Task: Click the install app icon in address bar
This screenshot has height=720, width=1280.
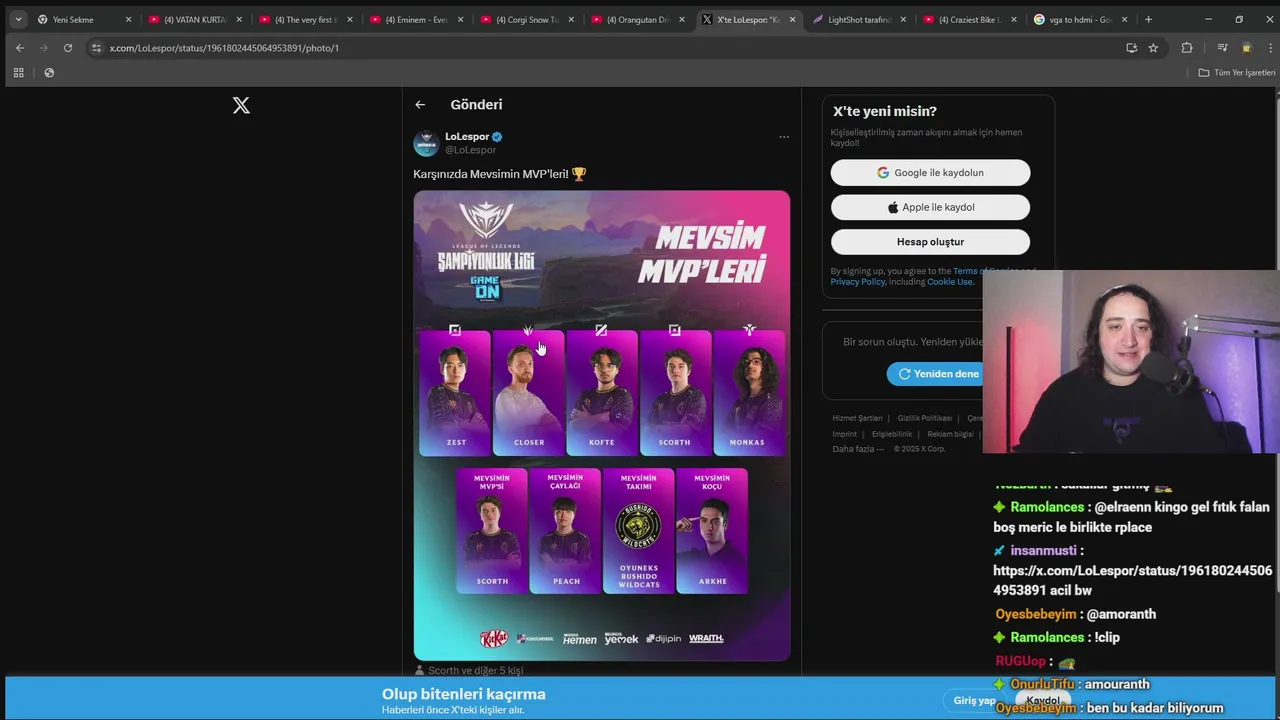Action: [1131, 47]
